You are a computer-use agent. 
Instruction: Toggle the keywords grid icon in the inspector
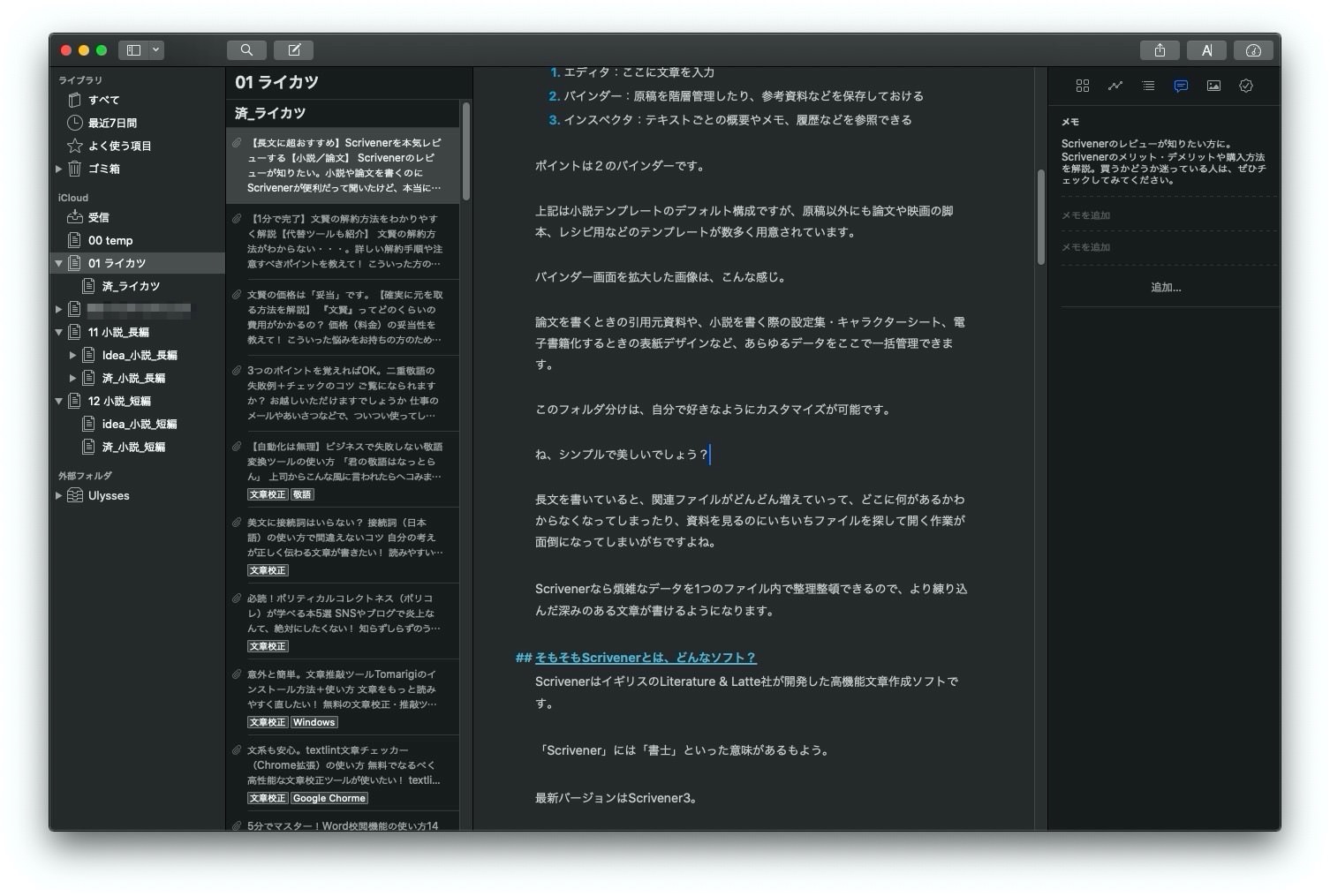pos(1083,86)
